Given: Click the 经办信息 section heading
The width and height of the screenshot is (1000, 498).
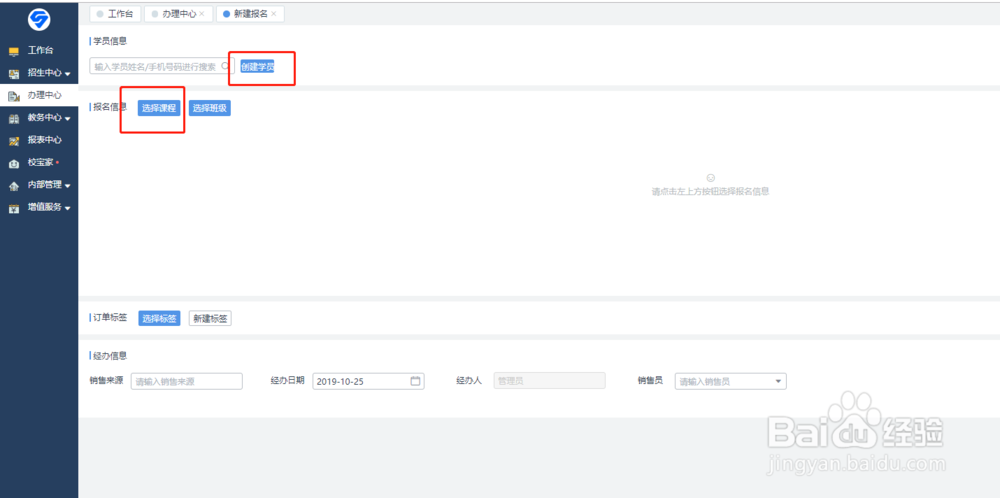Looking at the screenshot, I should pyautogui.click(x=110, y=356).
